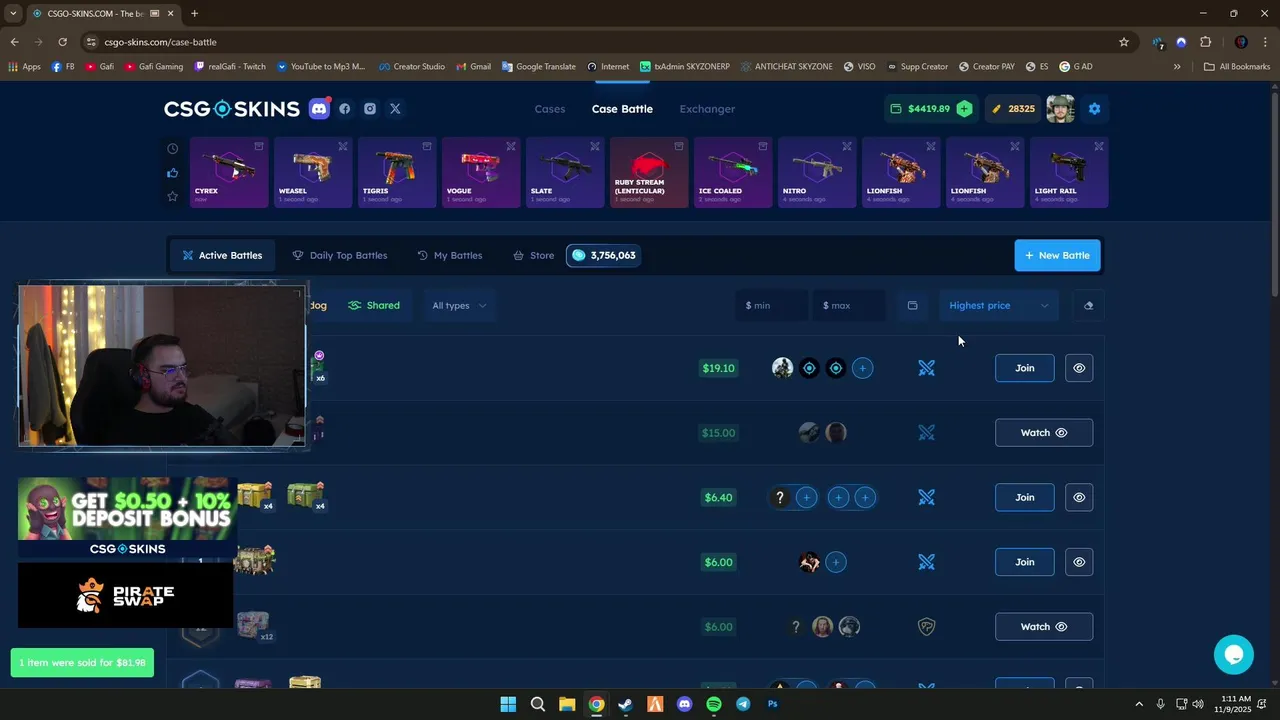Image resolution: width=1280 pixels, height=720 pixels.
Task: Switch to Active Battles tab
Action: (x=222, y=255)
